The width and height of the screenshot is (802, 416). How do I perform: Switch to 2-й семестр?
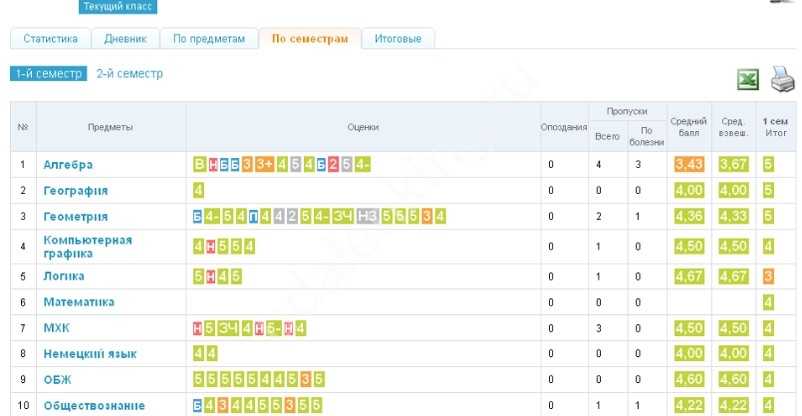coord(129,74)
